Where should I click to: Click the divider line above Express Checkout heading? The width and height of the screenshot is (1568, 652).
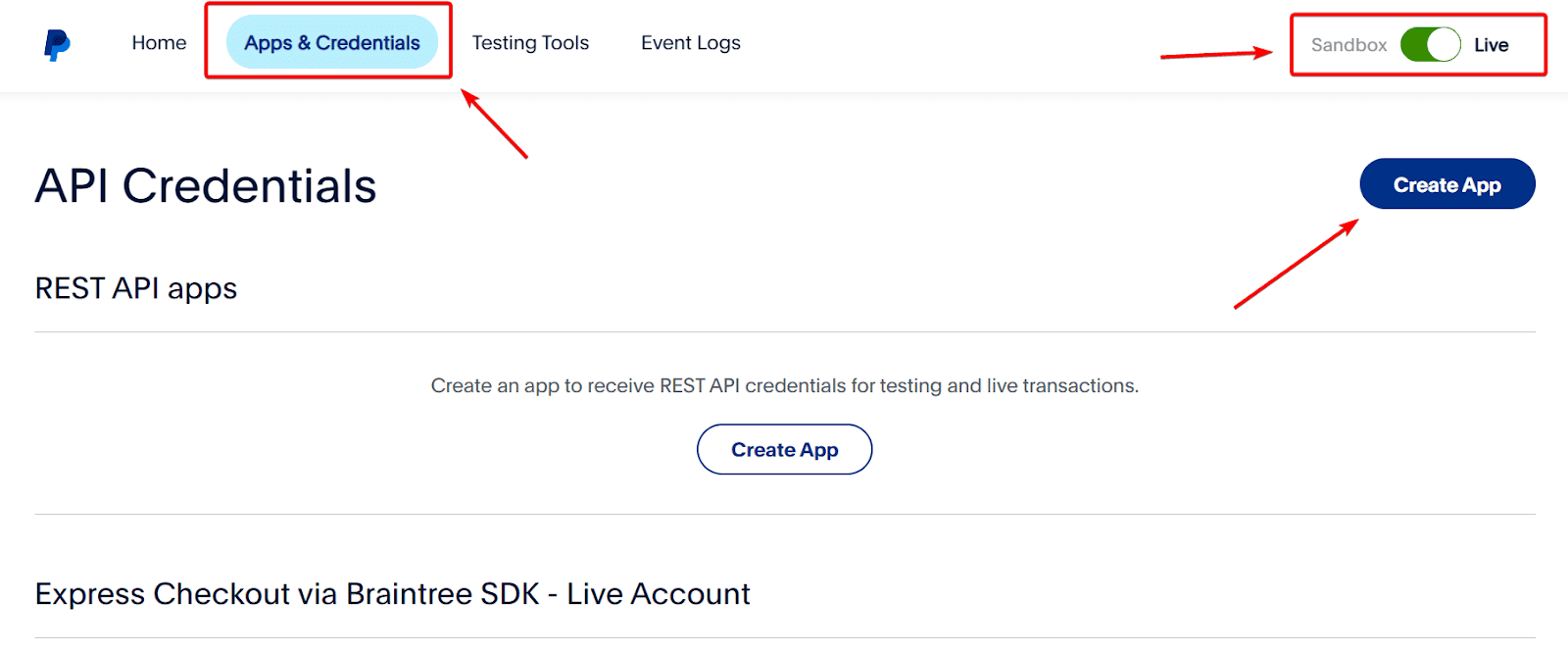pyautogui.click(x=784, y=515)
